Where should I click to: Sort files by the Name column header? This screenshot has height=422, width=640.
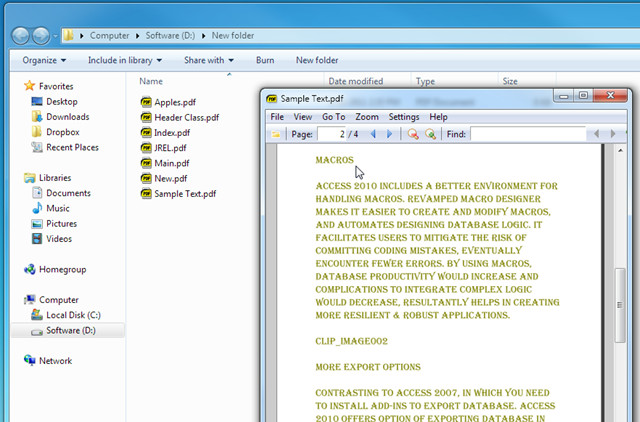pos(151,81)
